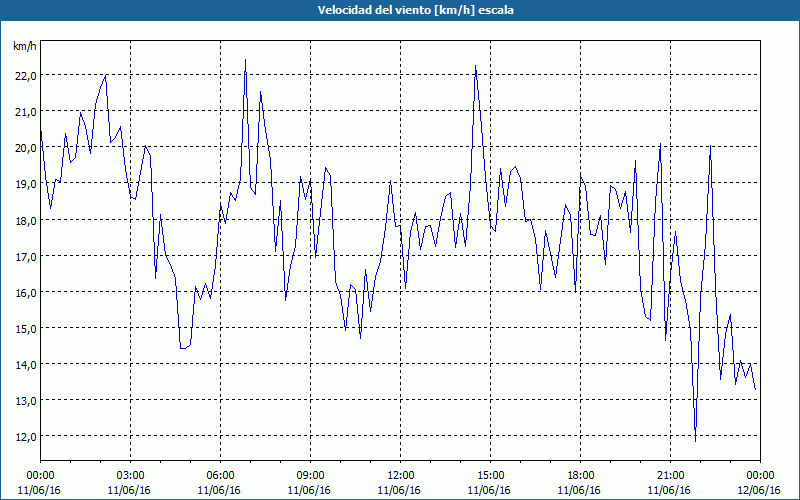
Task: Click the '11/06/16' date beneath the '18:00' label
Action: [x=579, y=490]
